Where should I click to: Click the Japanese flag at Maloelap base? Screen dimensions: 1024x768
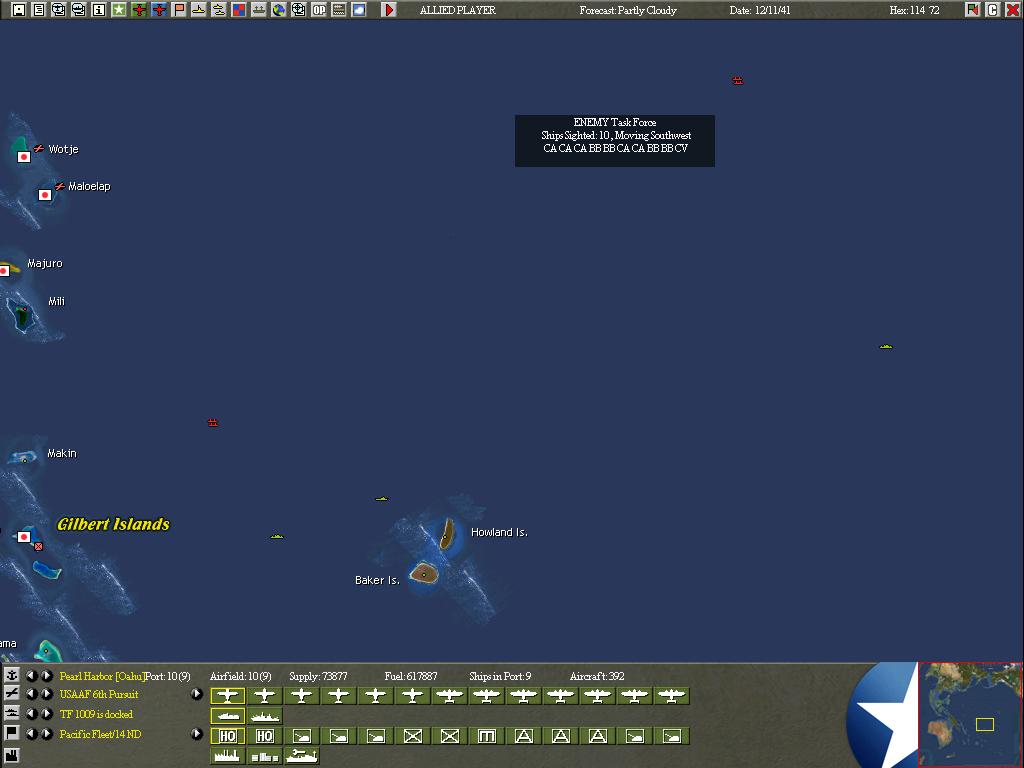[x=44, y=195]
